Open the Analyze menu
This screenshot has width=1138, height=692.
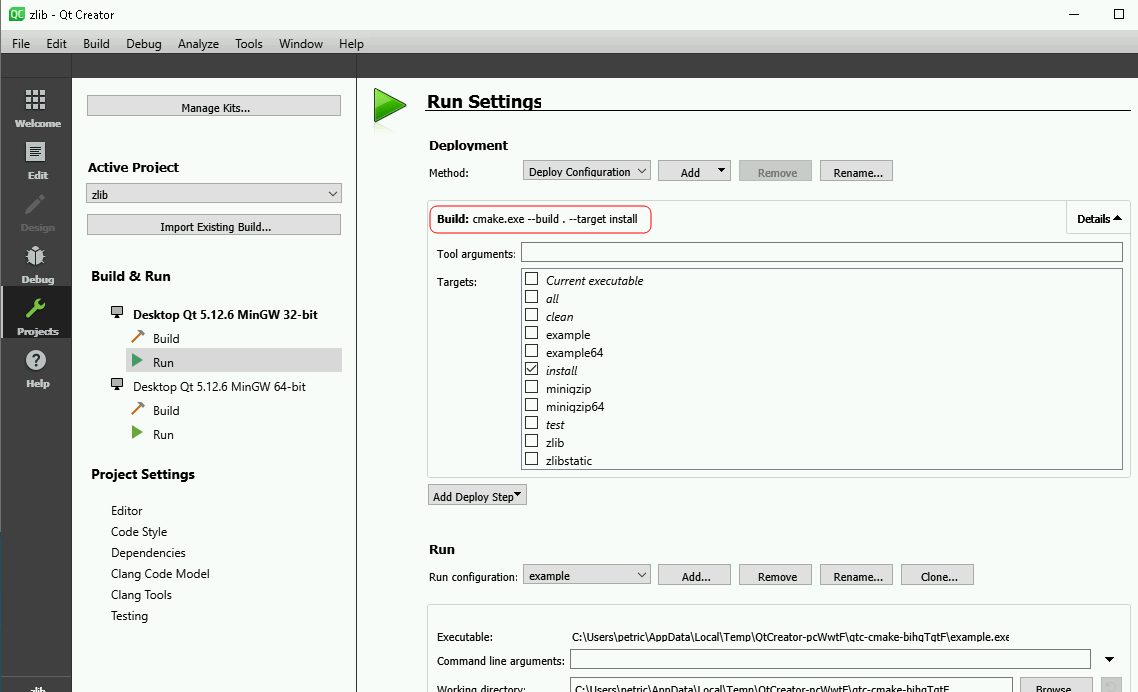198,44
